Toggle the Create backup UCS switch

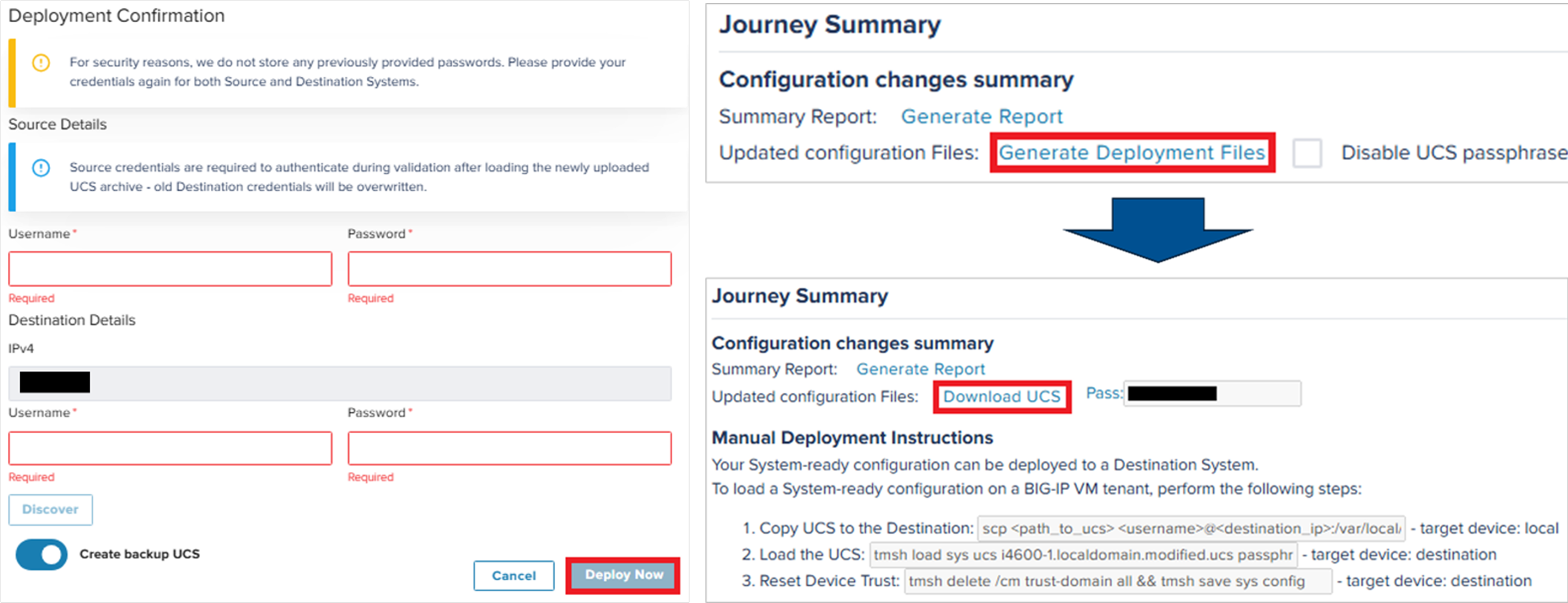[x=41, y=554]
